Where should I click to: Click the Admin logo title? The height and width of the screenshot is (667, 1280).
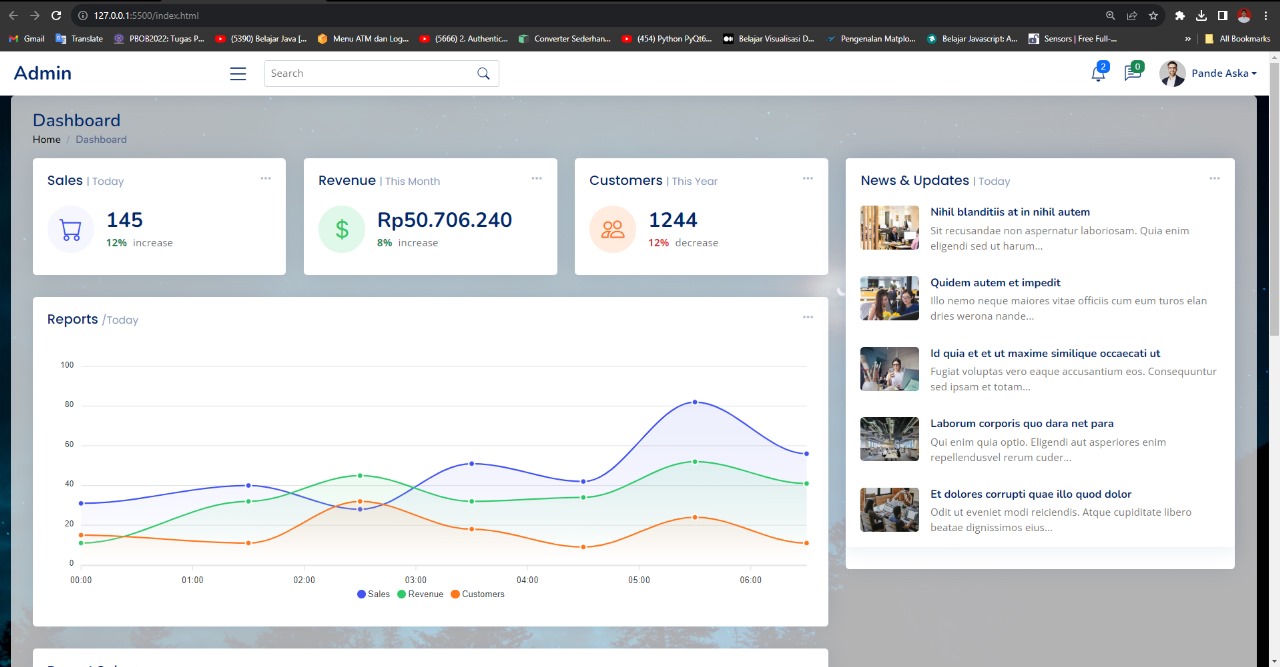click(43, 73)
